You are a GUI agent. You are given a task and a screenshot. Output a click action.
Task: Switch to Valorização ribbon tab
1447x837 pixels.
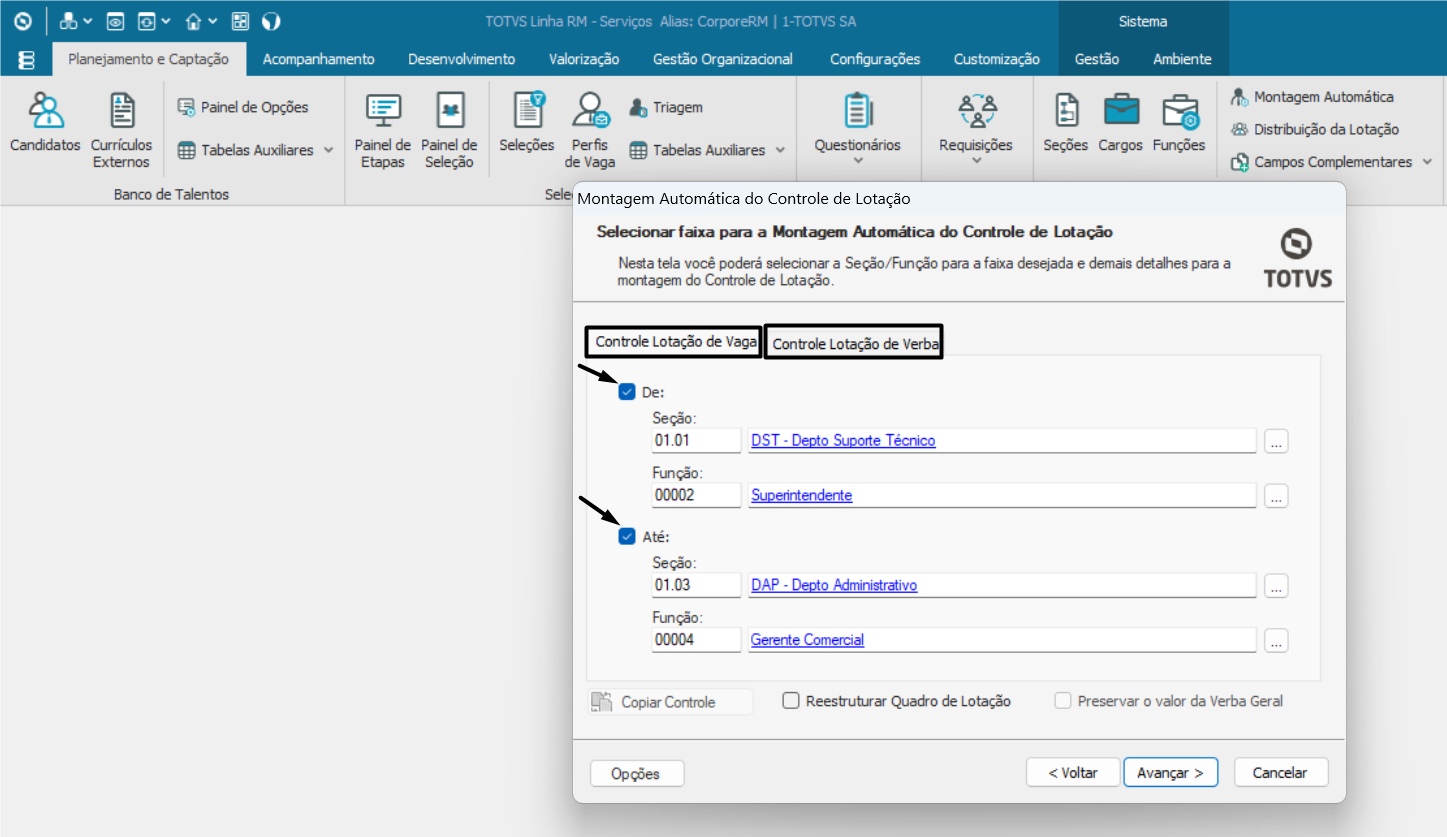tap(584, 59)
